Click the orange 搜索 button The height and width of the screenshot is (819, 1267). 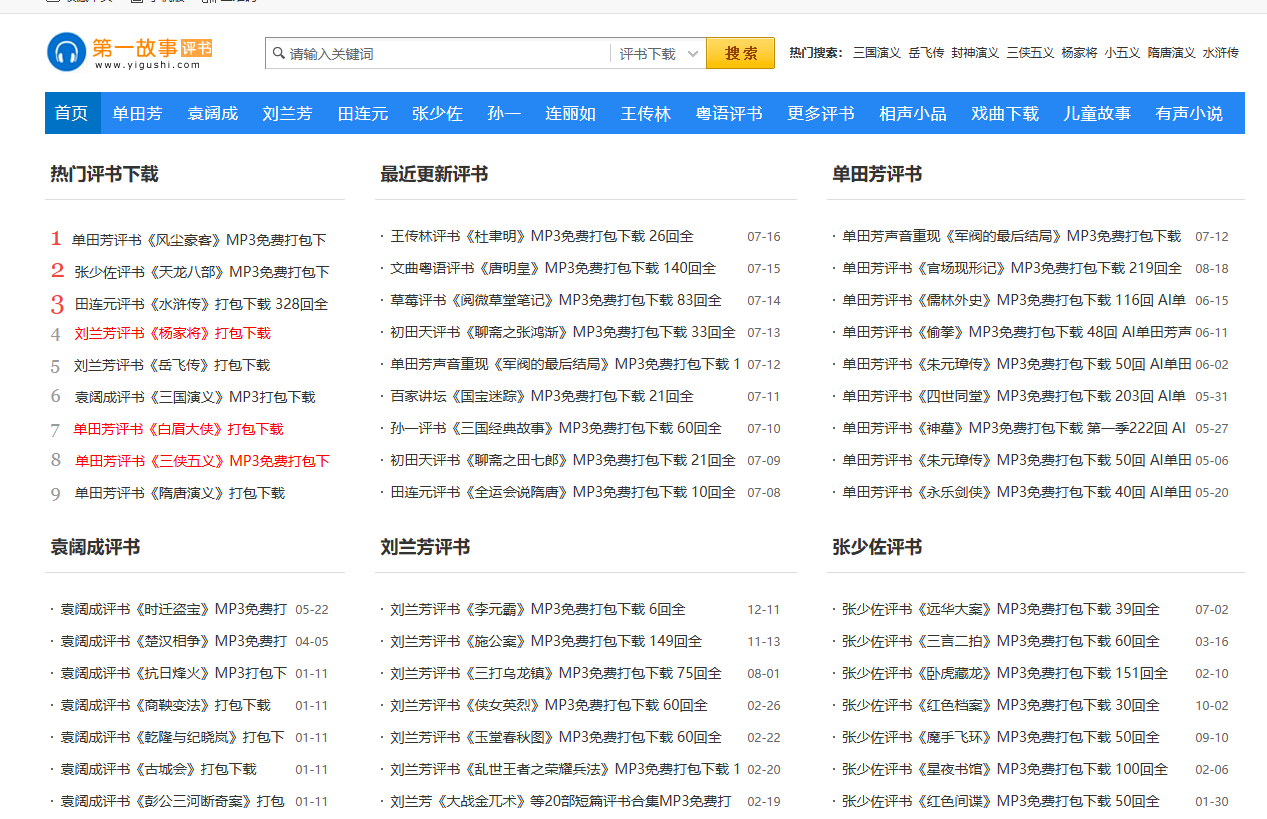[x=740, y=54]
